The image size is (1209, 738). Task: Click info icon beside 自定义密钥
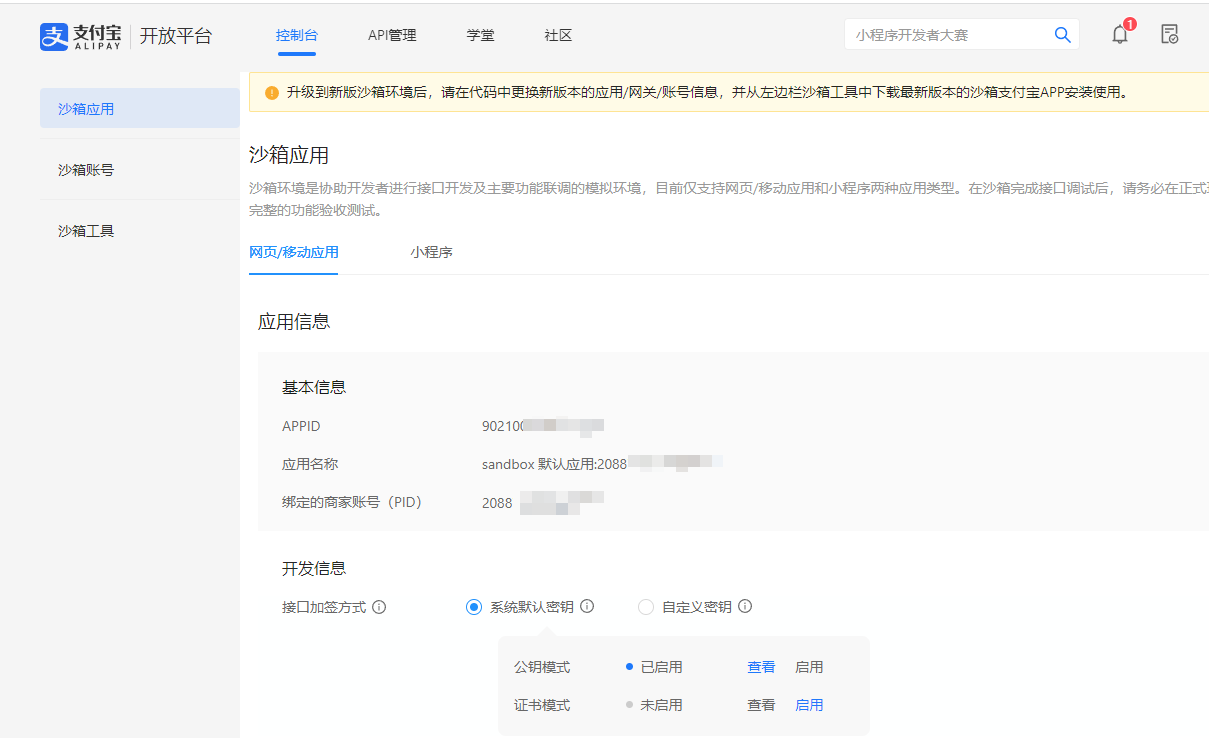745,606
